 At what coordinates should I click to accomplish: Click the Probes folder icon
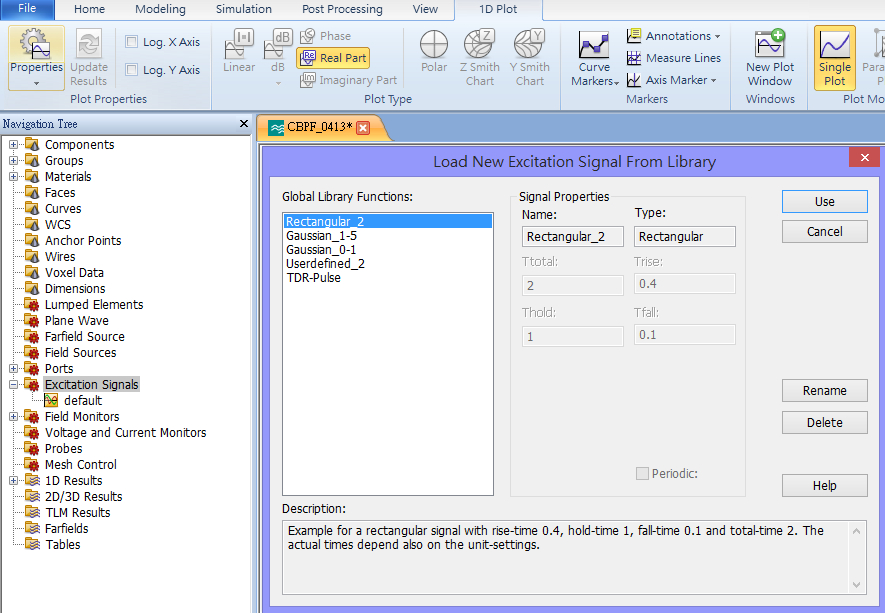click(x=32, y=449)
